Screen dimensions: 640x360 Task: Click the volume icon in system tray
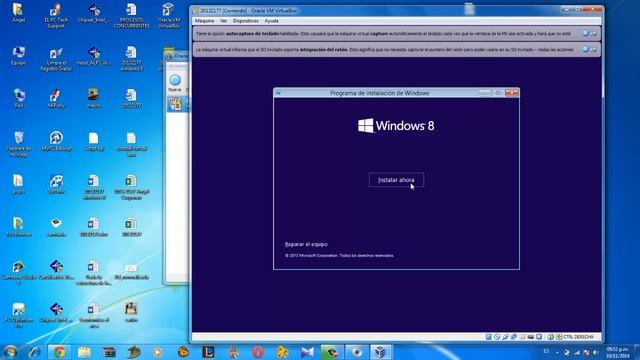point(596,352)
